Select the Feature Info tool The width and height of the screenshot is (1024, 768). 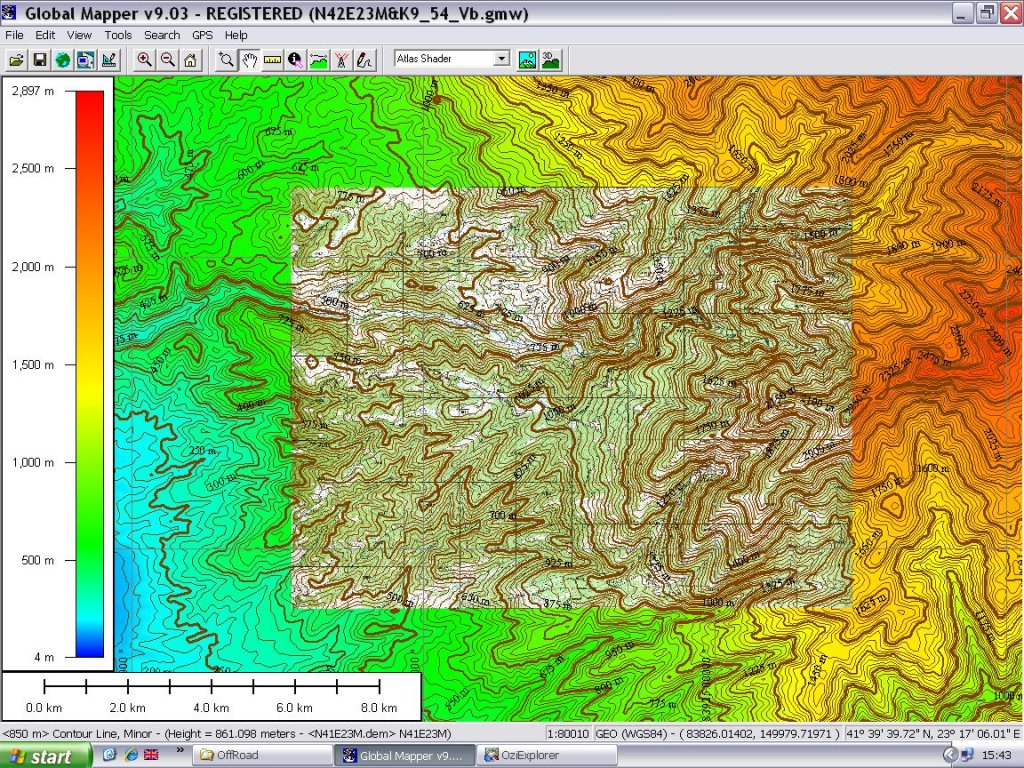point(295,60)
